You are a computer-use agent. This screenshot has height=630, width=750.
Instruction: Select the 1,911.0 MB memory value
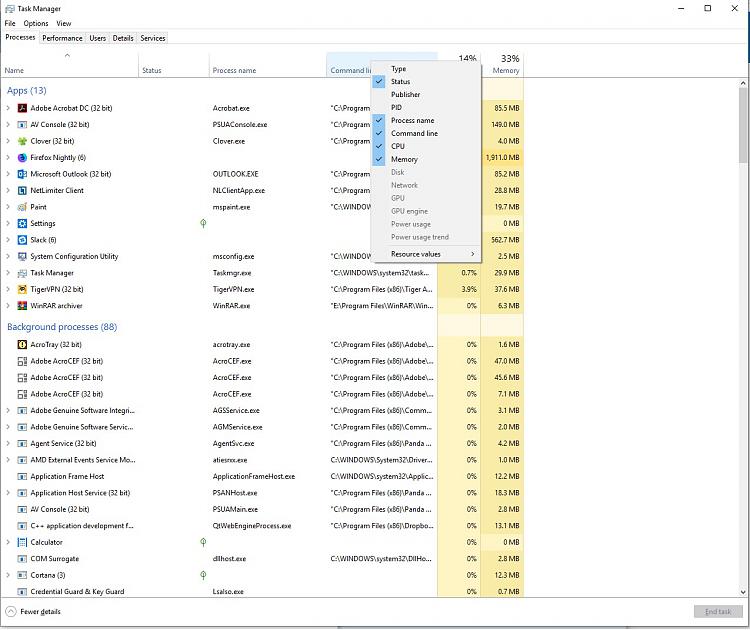coord(502,157)
